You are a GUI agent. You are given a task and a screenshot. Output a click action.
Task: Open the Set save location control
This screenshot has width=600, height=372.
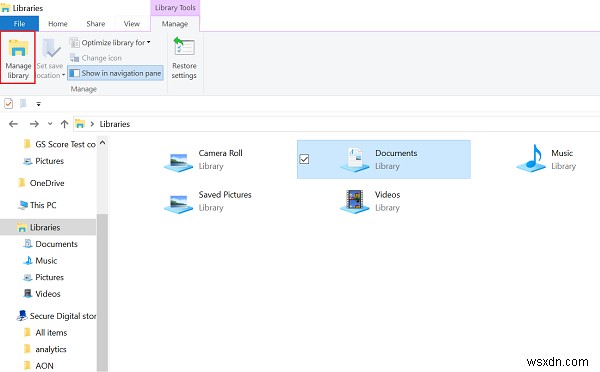50,58
